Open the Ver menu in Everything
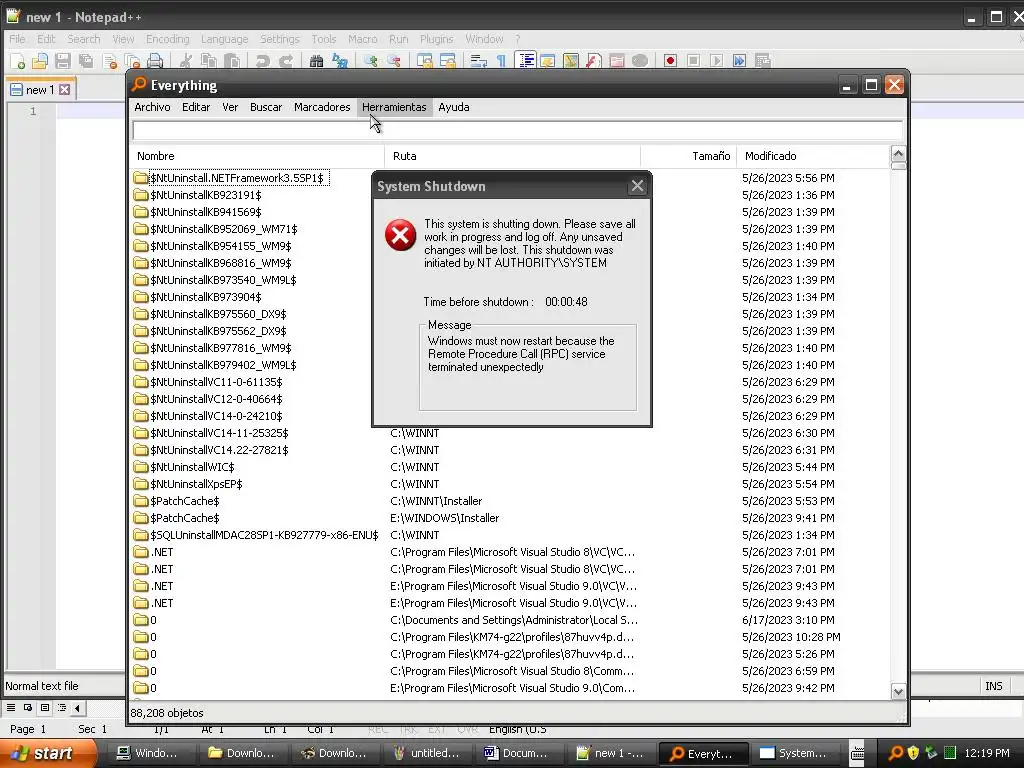1024x768 pixels. click(230, 107)
